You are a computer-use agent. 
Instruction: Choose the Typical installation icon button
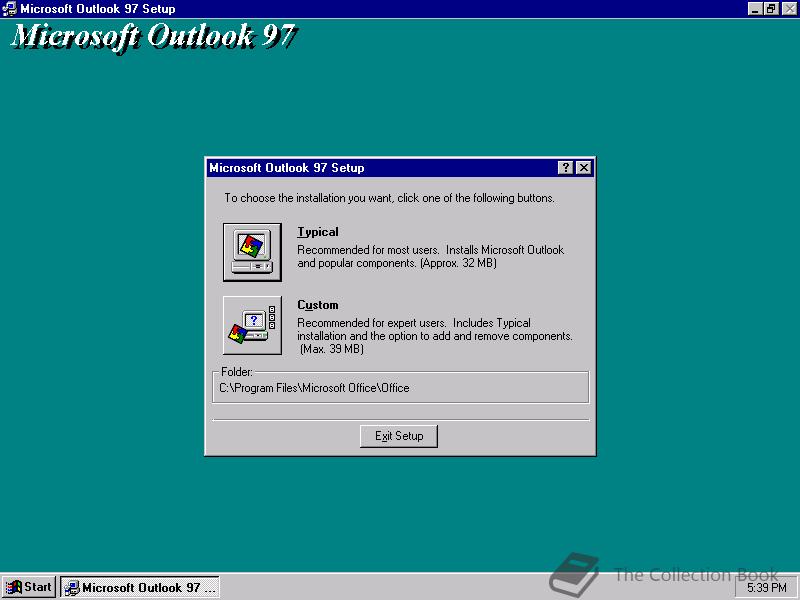click(252, 252)
